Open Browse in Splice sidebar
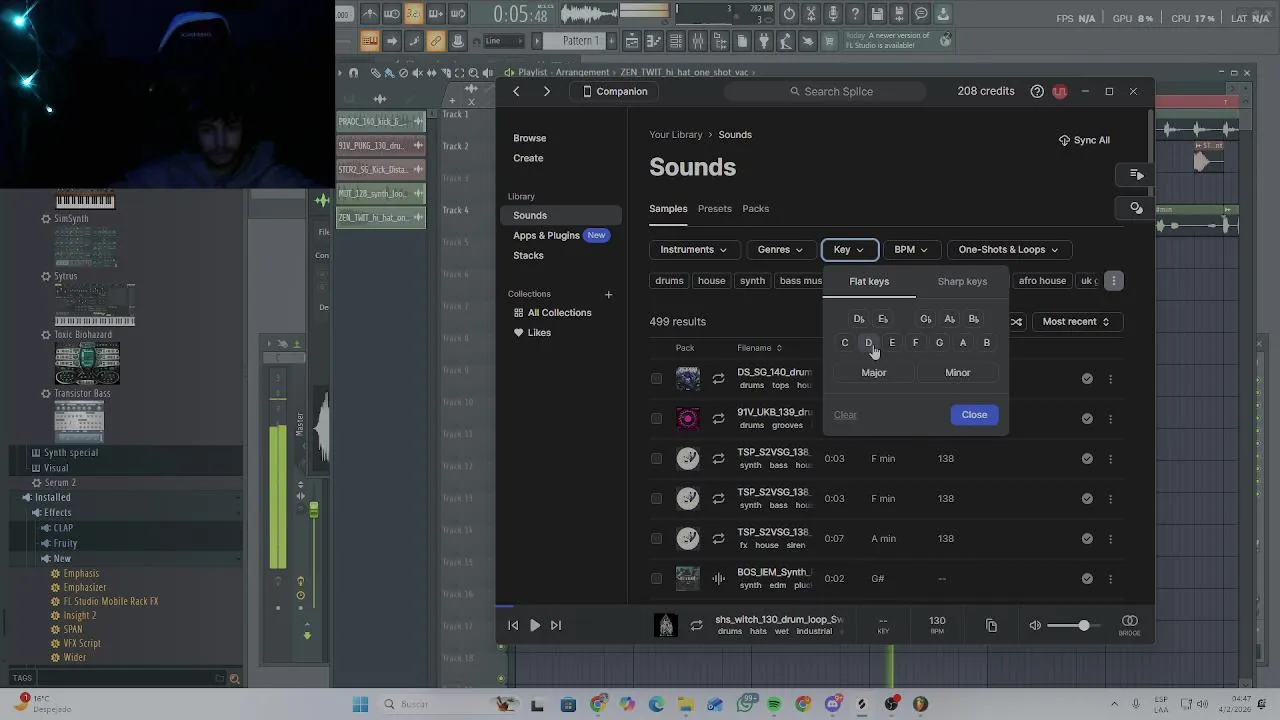The width and height of the screenshot is (1280, 720). [x=529, y=138]
